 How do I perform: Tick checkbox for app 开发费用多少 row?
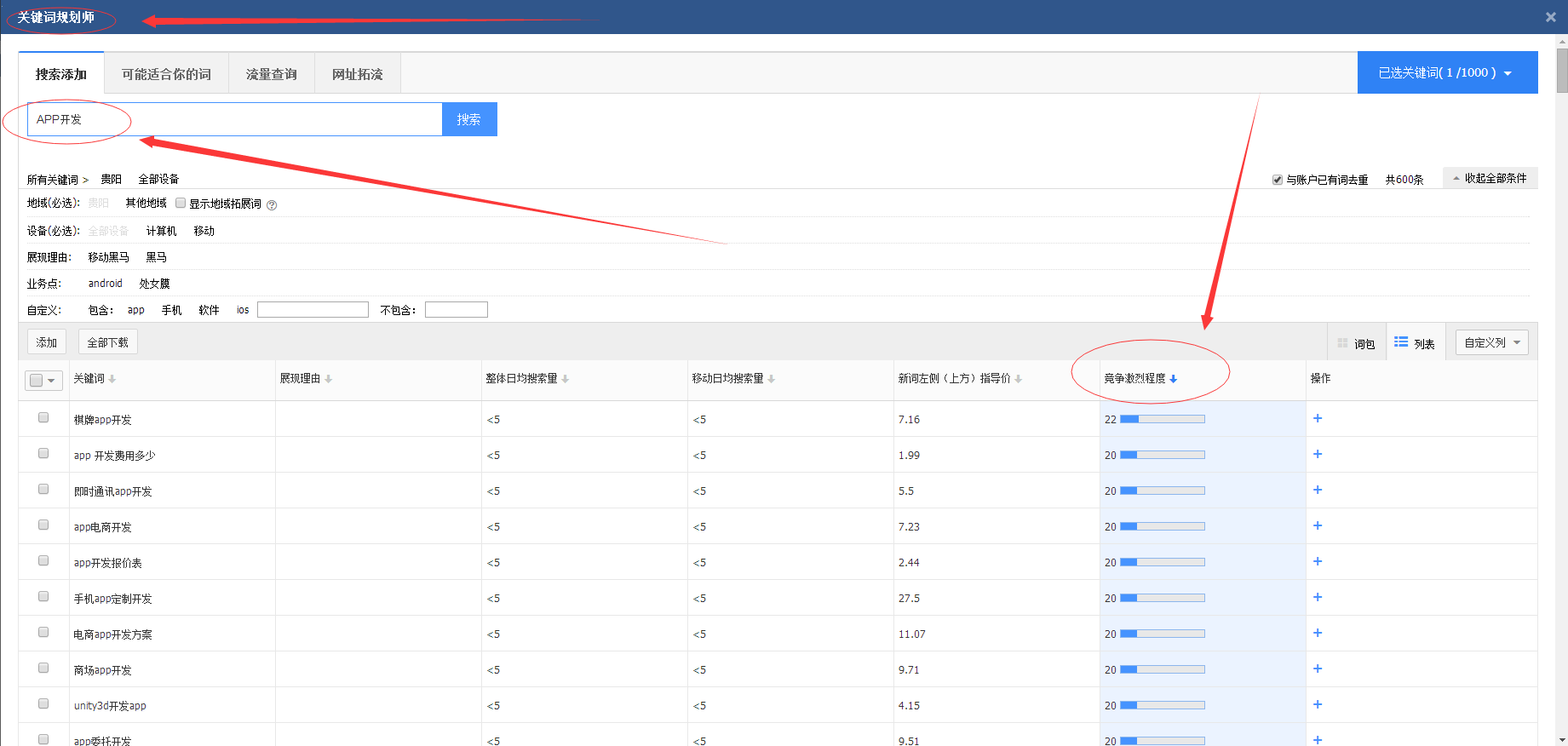43,453
